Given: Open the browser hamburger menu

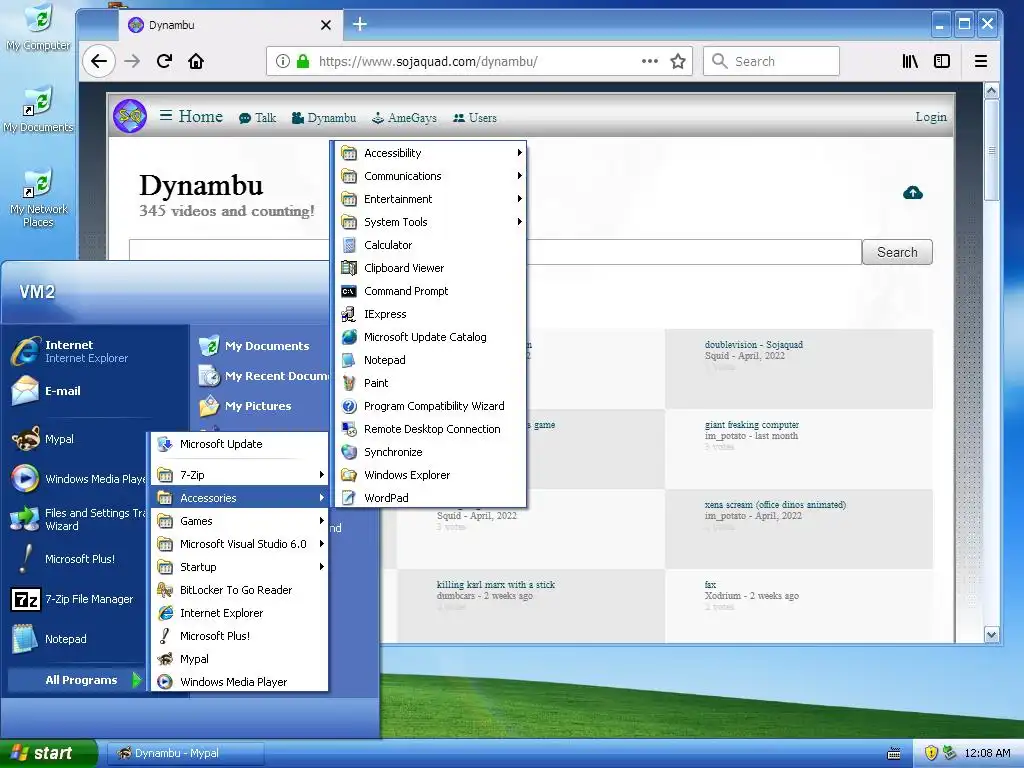Looking at the screenshot, I should (980, 61).
